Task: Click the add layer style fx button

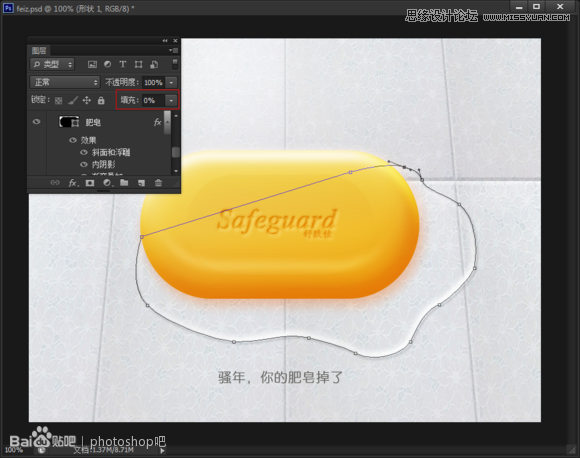Action: click(x=73, y=183)
